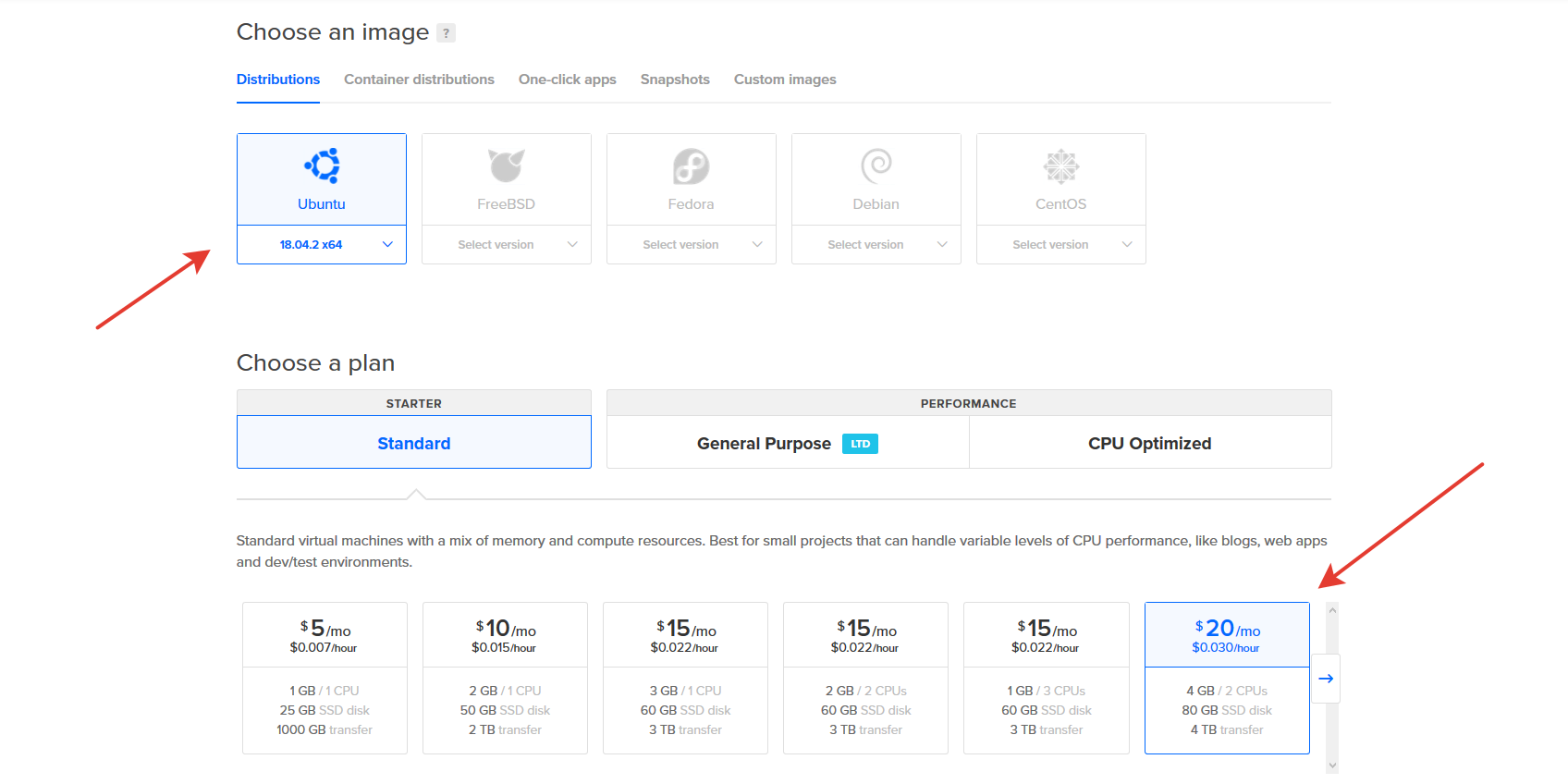The width and height of the screenshot is (1568, 784).
Task: Open the Fedora Select version dropdown
Action: click(692, 245)
